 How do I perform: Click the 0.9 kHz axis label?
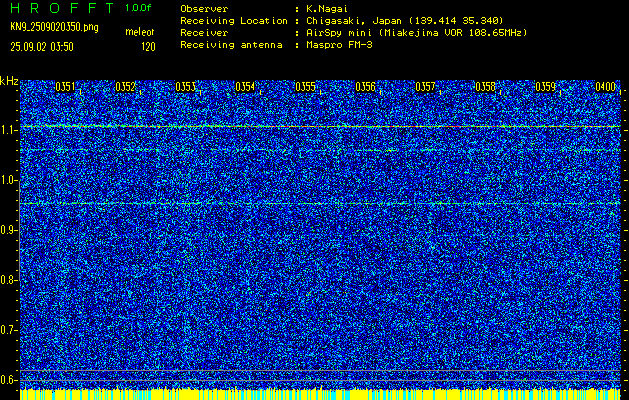(8, 230)
